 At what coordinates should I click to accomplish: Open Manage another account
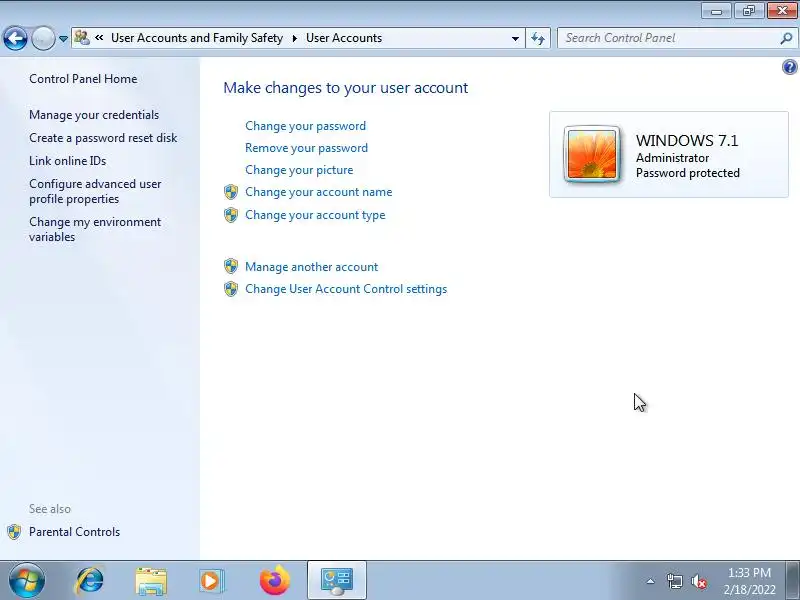(x=311, y=267)
